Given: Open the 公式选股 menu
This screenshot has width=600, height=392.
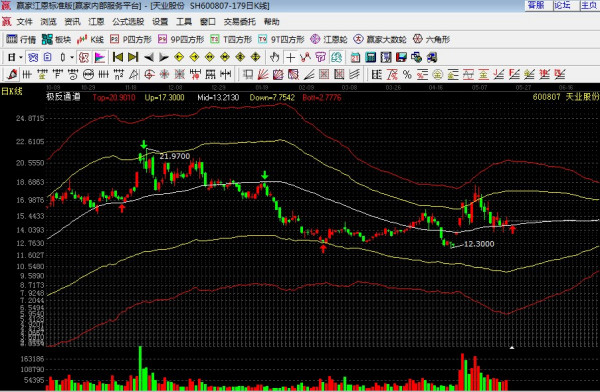Looking at the screenshot, I should pos(128,22).
